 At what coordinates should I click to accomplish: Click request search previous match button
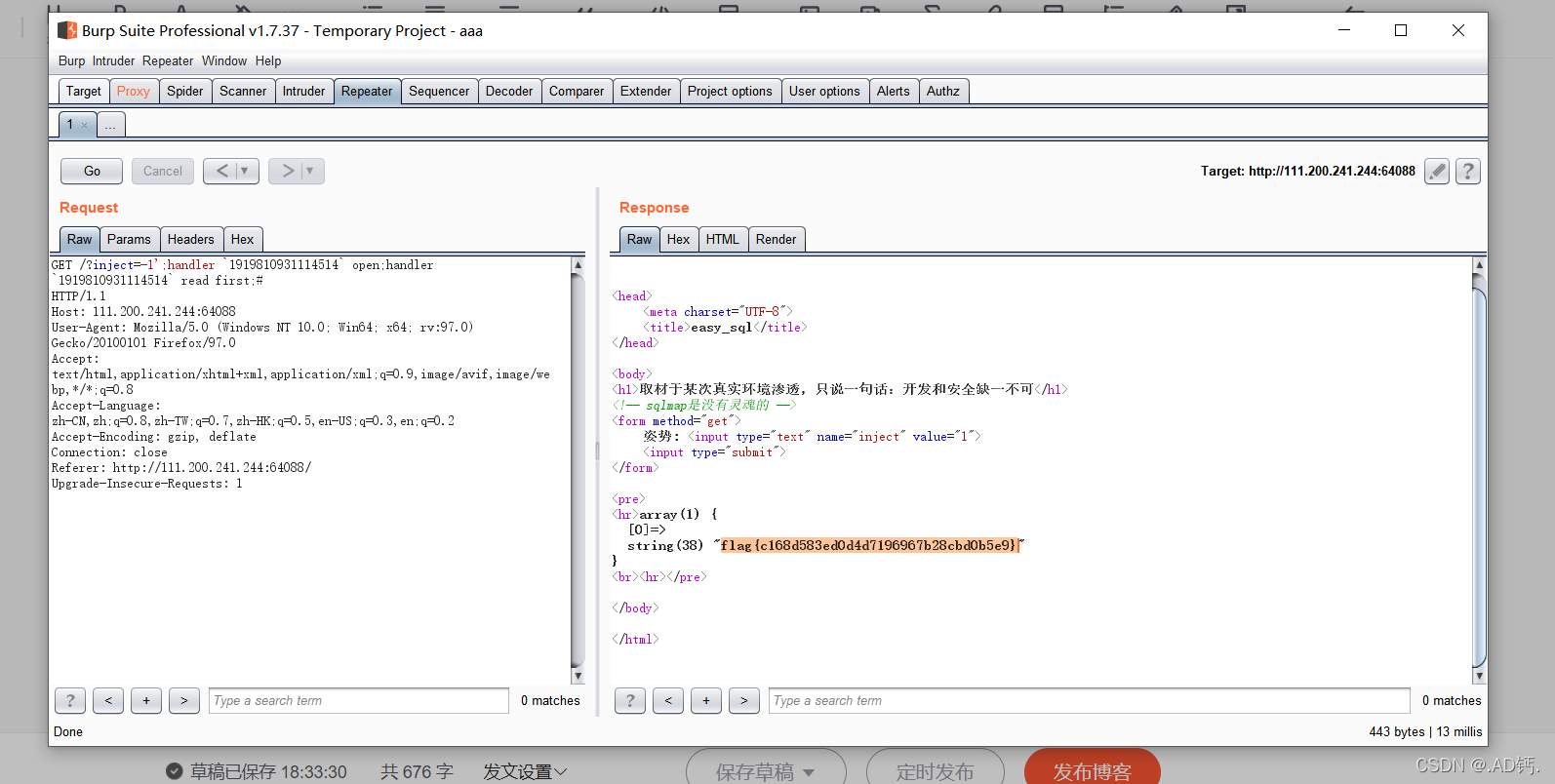(x=108, y=700)
